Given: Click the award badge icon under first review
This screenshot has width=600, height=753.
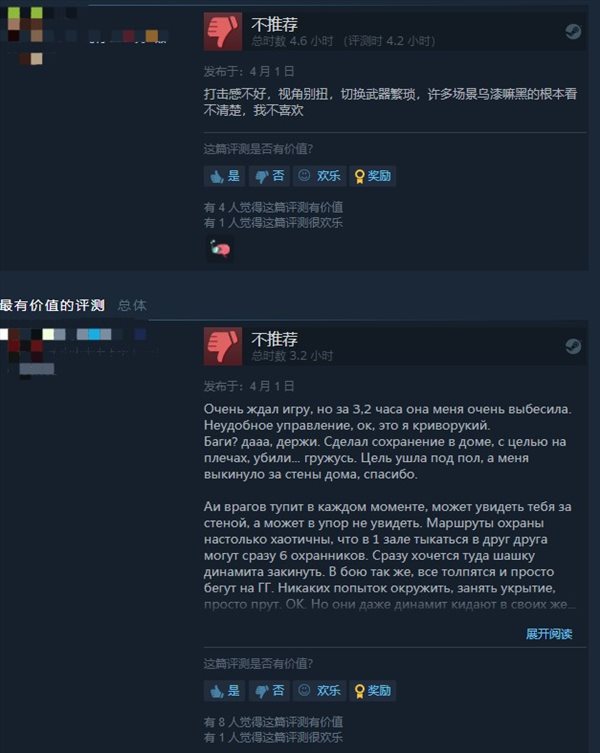Looking at the screenshot, I should [220, 249].
